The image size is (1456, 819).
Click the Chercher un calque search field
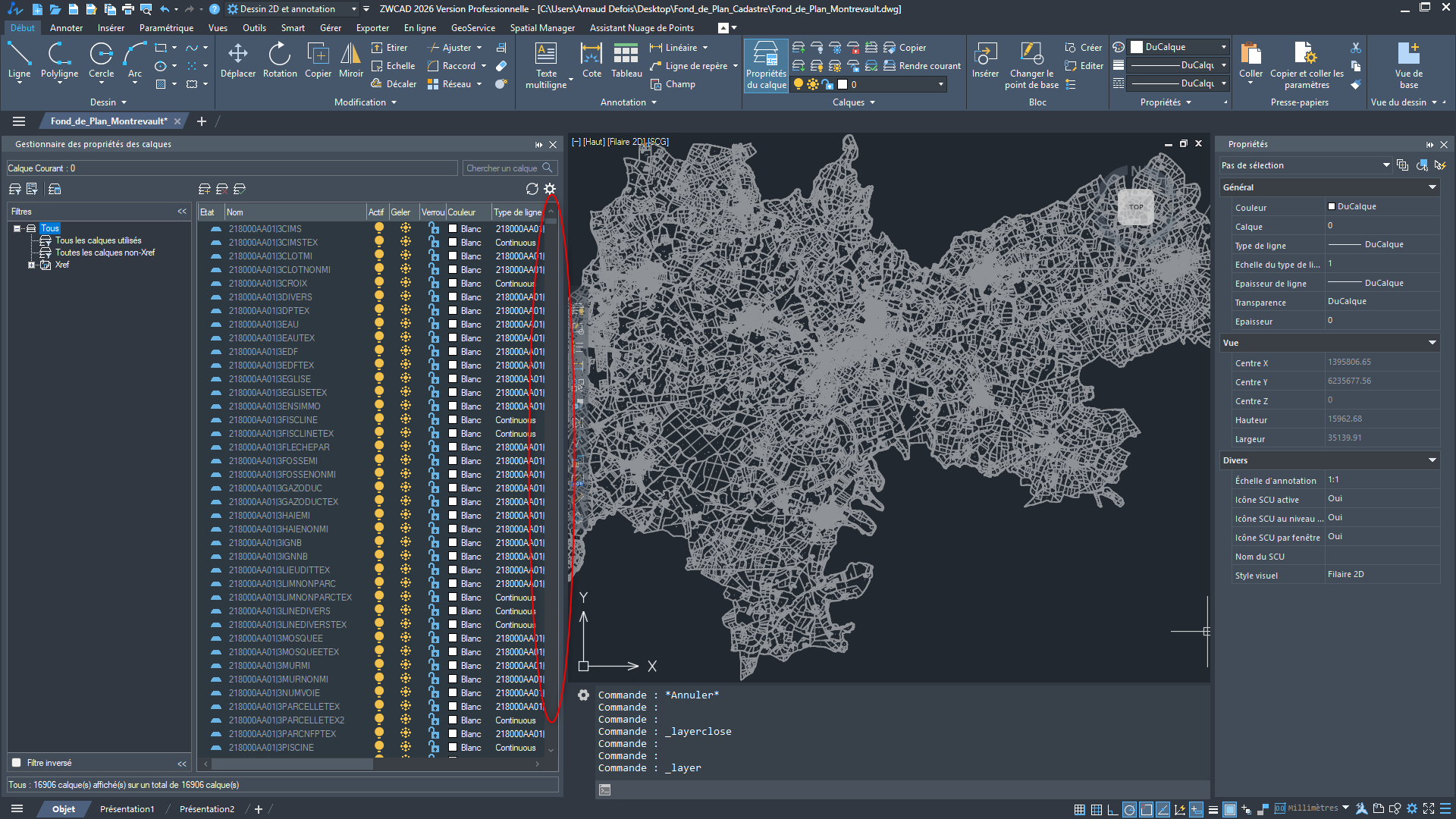tap(502, 168)
